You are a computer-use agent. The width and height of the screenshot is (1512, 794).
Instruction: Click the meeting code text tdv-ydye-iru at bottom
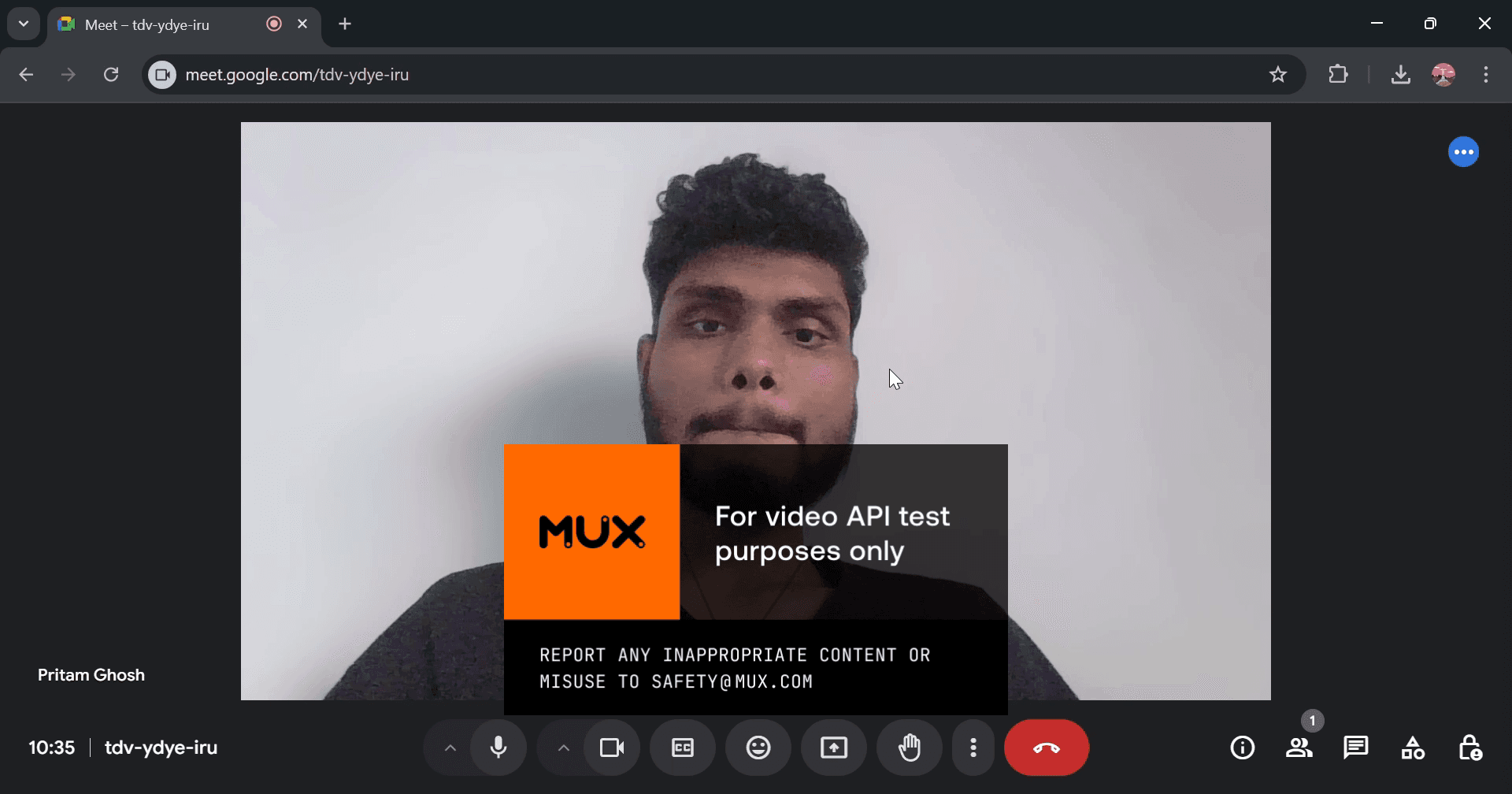click(x=161, y=748)
